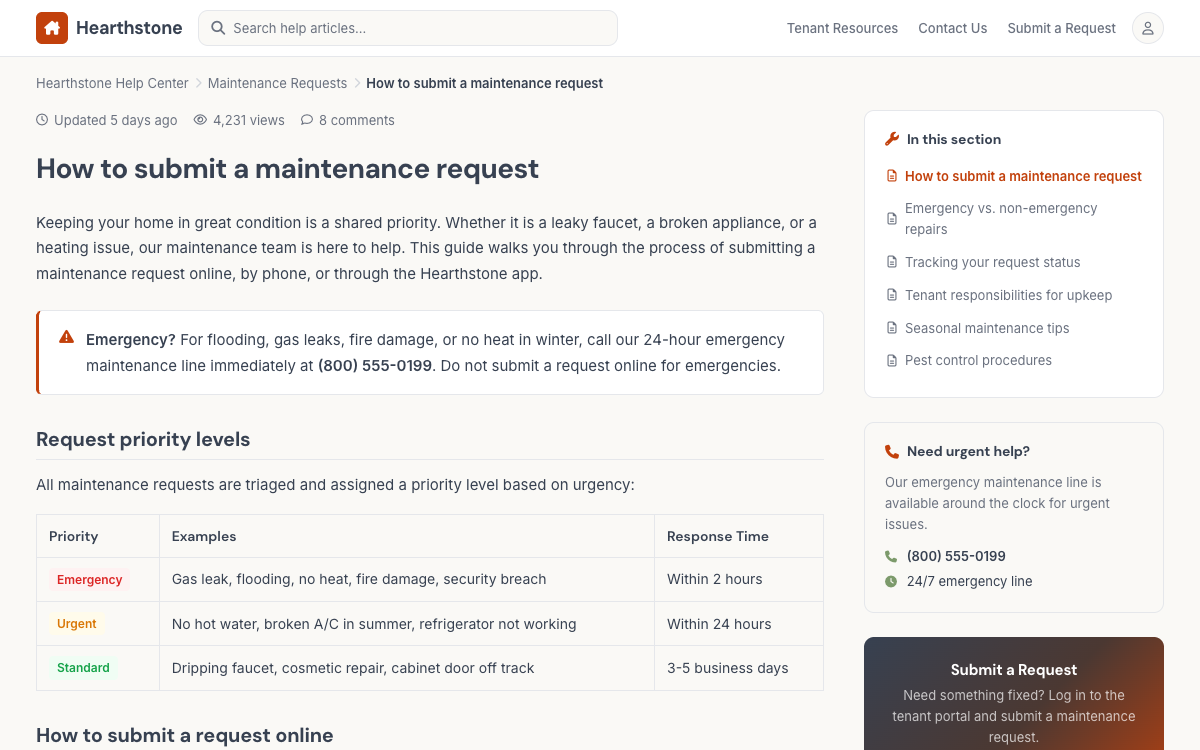Click breadcrumb chevron after Hearthstone Help Center
This screenshot has height=750, width=1200.
pyautogui.click(x=198, y=83)
